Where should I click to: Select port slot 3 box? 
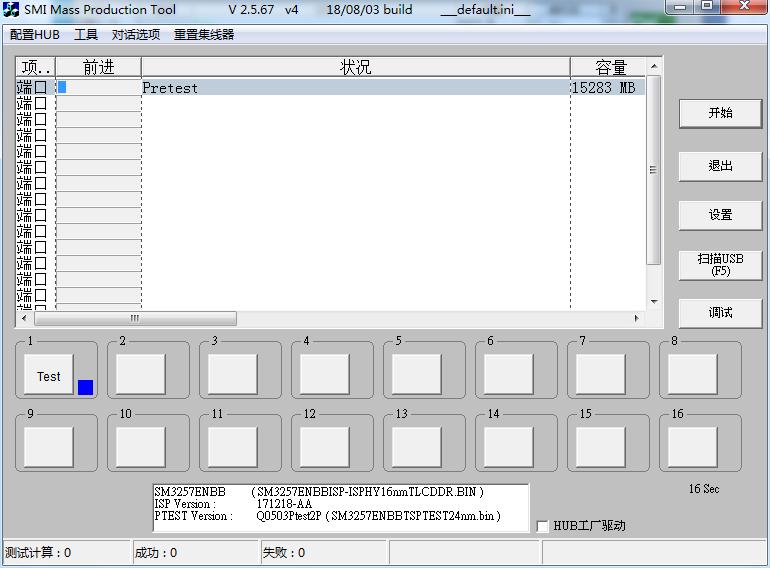click(x=232, y=374)
